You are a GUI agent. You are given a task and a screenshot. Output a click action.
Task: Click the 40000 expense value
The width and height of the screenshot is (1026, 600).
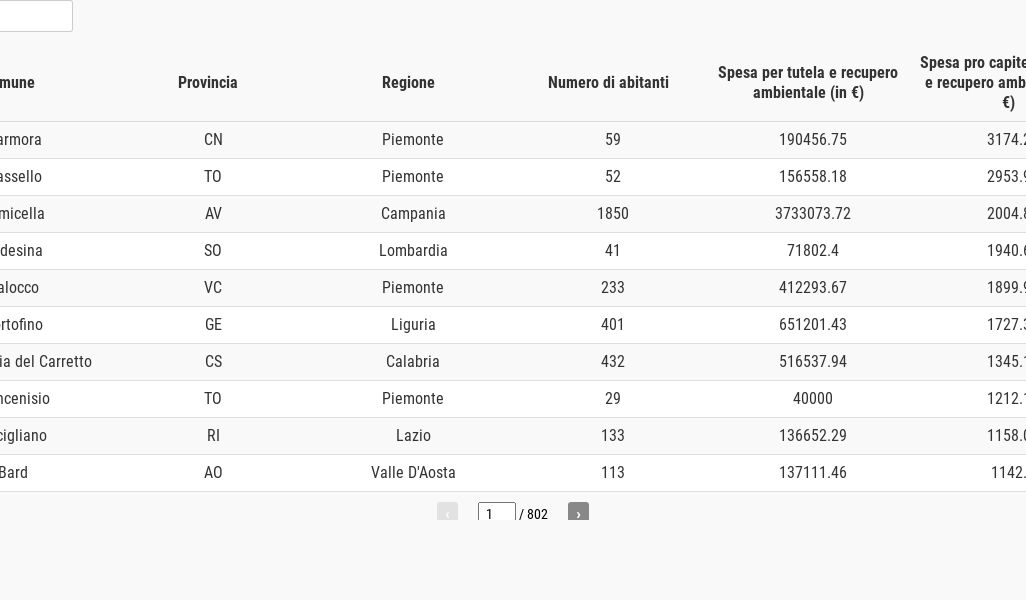pos(812,398)
